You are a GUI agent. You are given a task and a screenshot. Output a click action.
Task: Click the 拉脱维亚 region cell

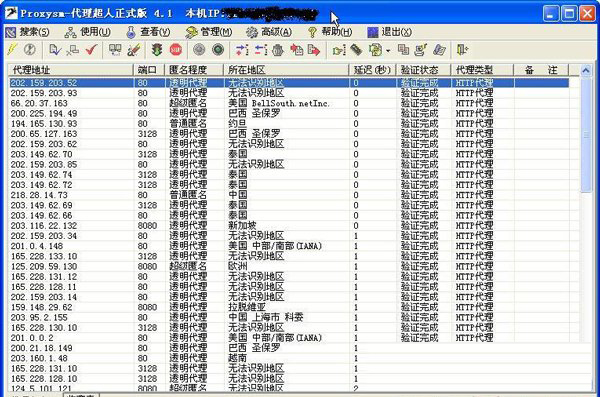point(247,307)
